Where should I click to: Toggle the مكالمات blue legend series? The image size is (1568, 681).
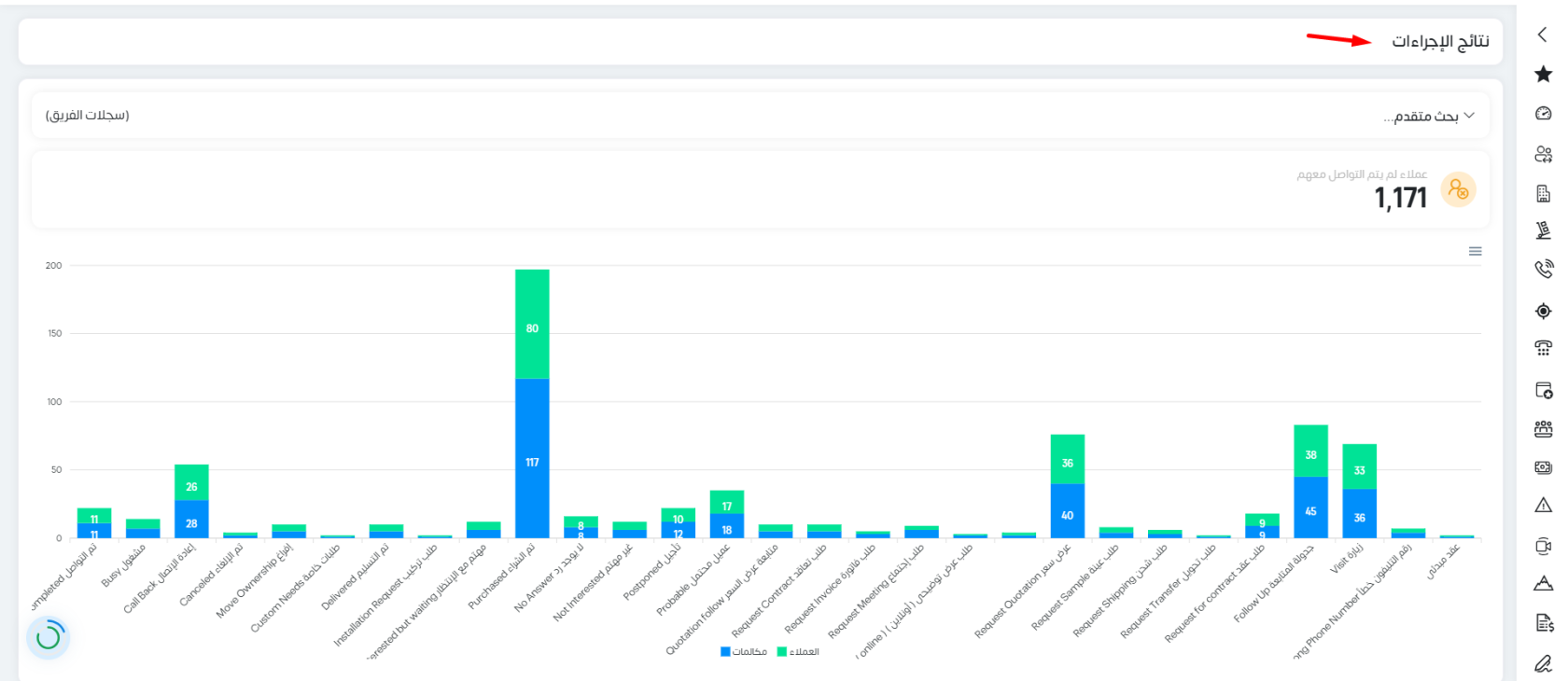[744, 651]
